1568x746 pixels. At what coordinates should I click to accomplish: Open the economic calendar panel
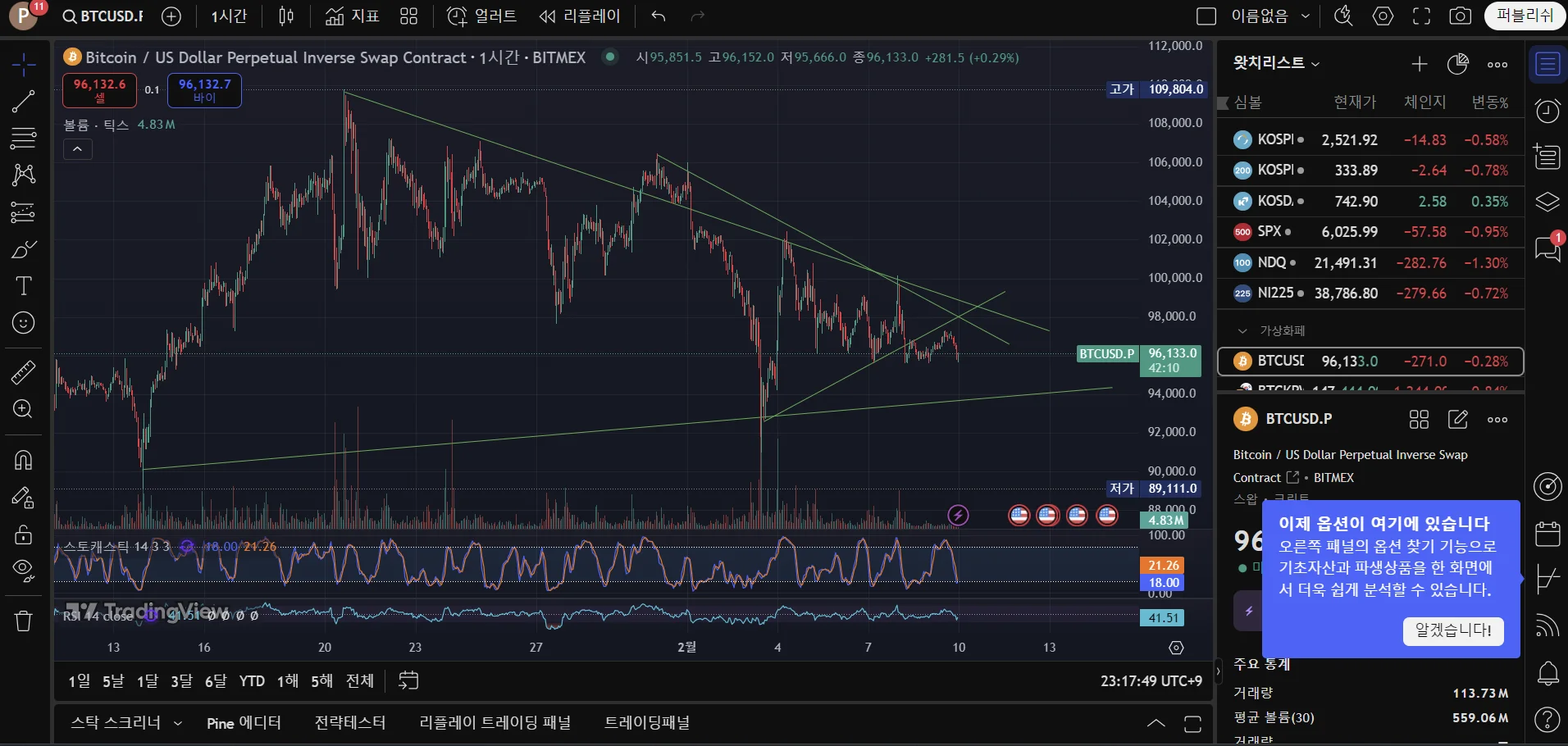[1547, 534]
